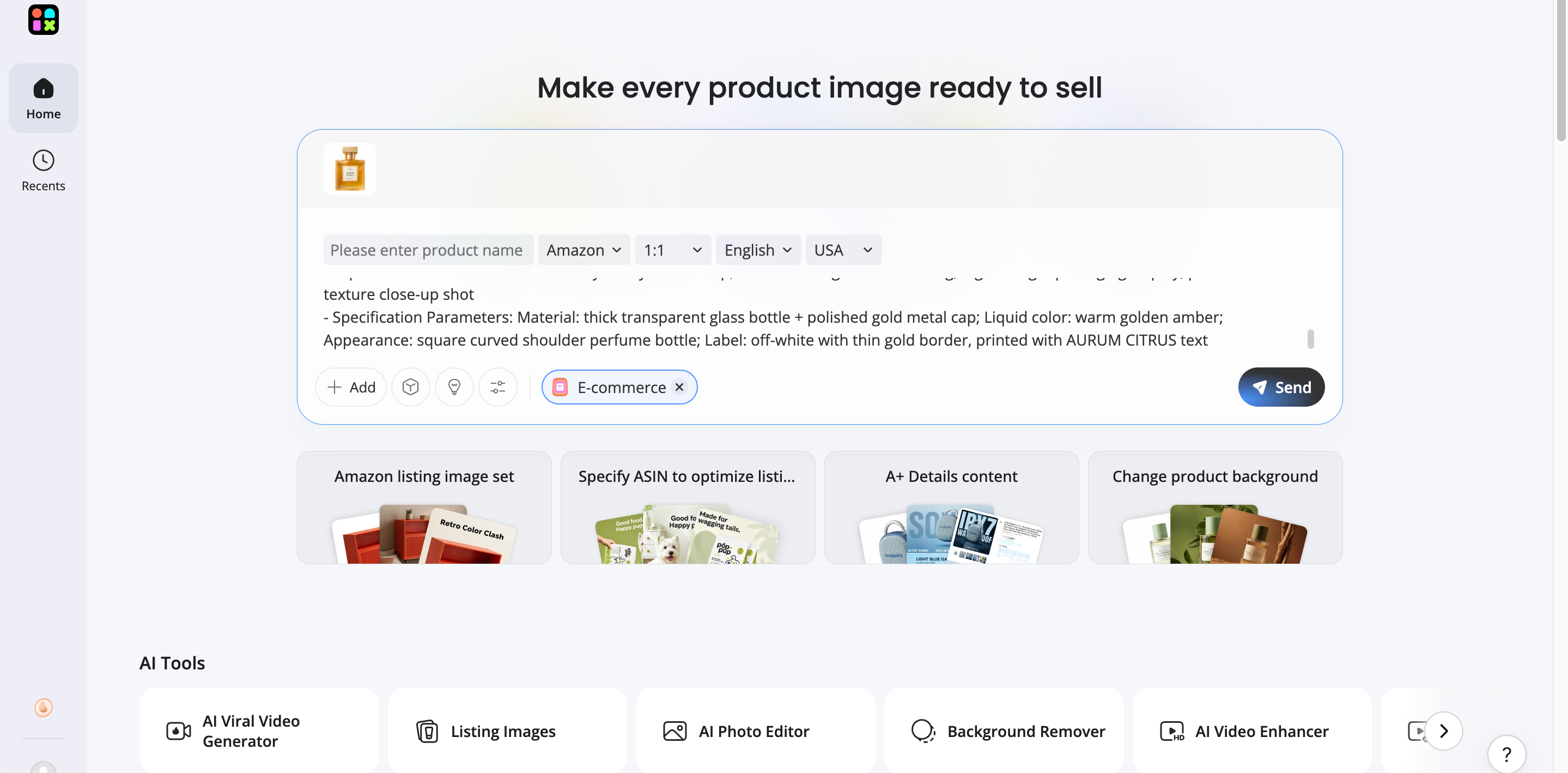
Task: Click the AI Photo Editor picture icon
Action: click(x=674, y=730)
